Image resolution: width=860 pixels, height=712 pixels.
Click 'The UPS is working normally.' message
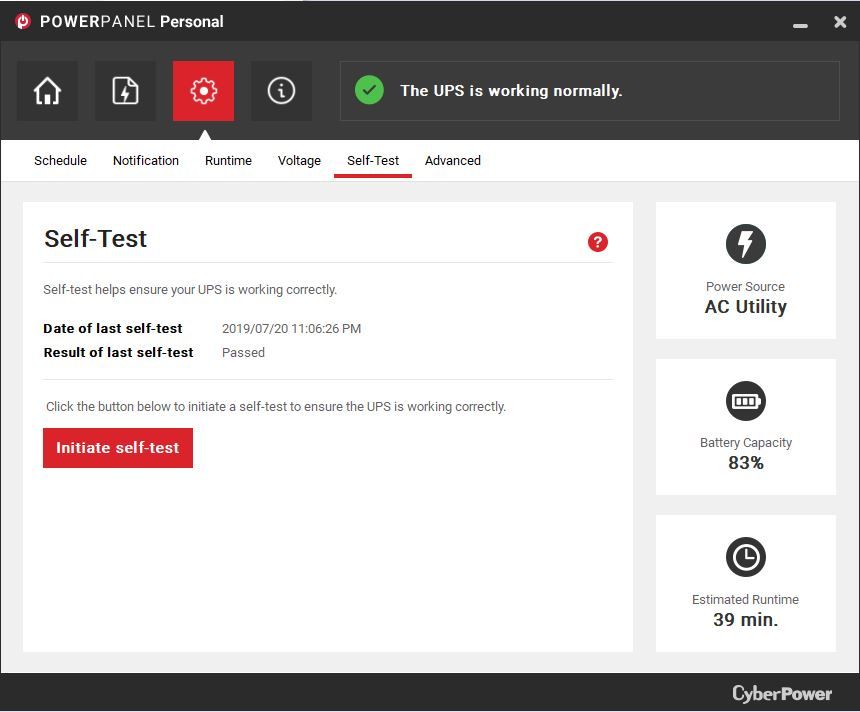[511, 91]
